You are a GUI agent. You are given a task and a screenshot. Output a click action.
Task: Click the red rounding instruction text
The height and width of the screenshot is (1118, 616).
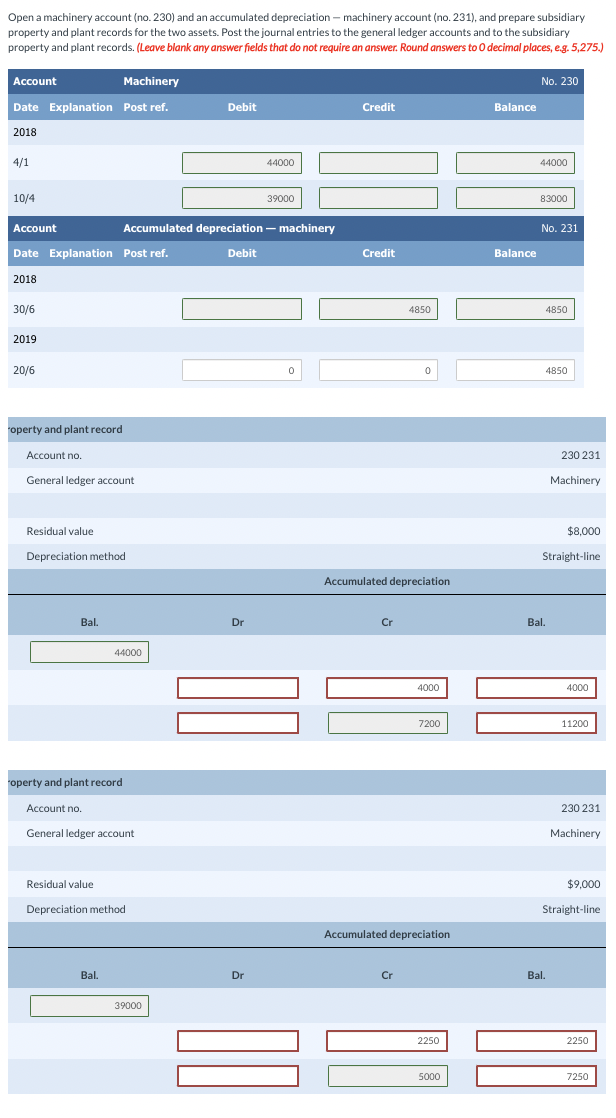tap(369, 48)
